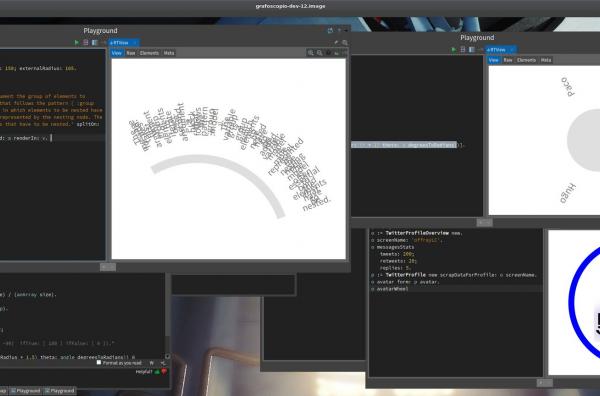Image resolution: width=600 pixels, height=396 pixels.
Task: Open Meta tab in left Playground inspector
Action: pyautogui.click(x=169, y=53)
